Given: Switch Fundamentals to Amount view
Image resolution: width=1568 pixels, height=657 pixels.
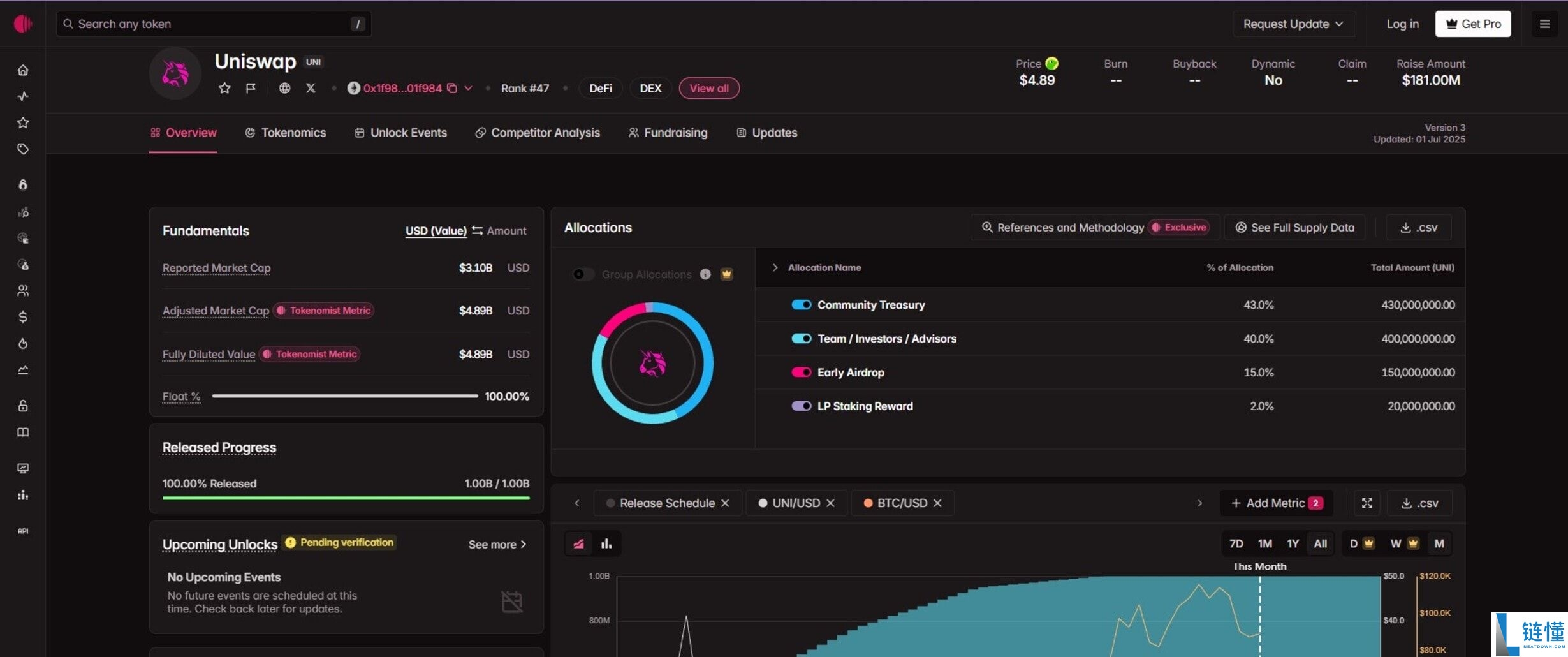Looking at the screenshot, I should click(x=506, y=231).
